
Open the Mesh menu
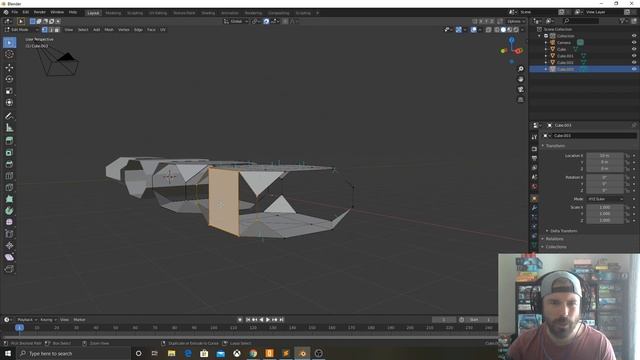[109, 30]
